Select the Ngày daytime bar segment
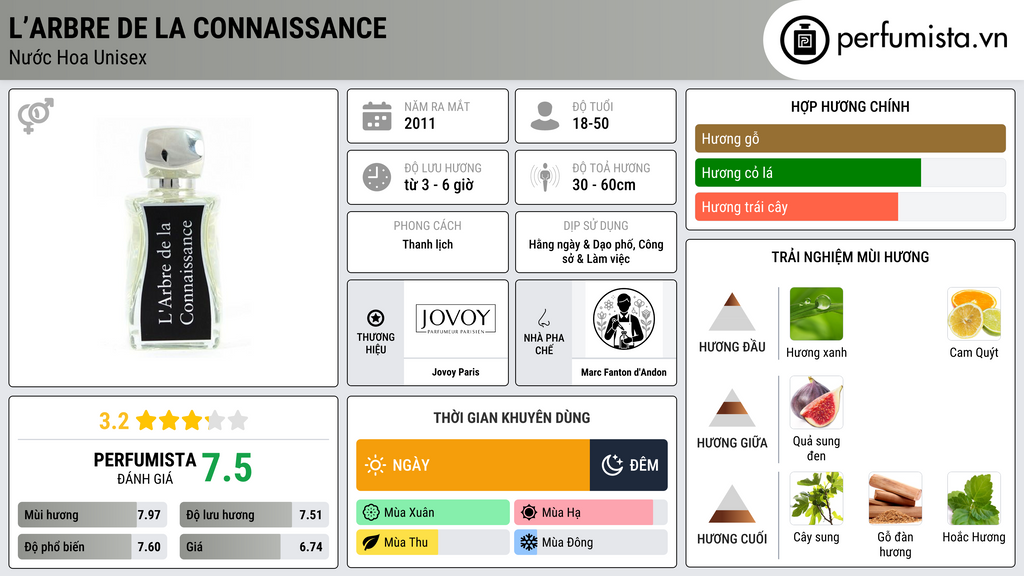 [473, 465]
